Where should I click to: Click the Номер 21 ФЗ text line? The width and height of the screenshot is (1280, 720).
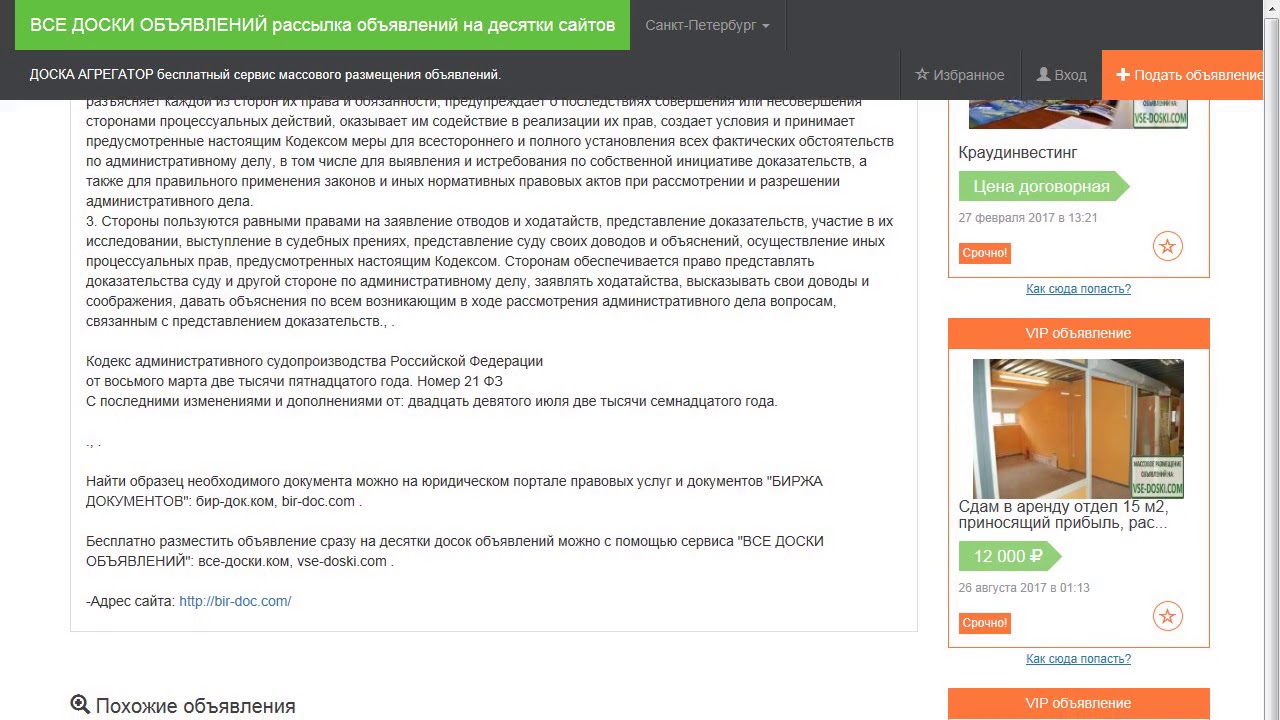point(294,381)
